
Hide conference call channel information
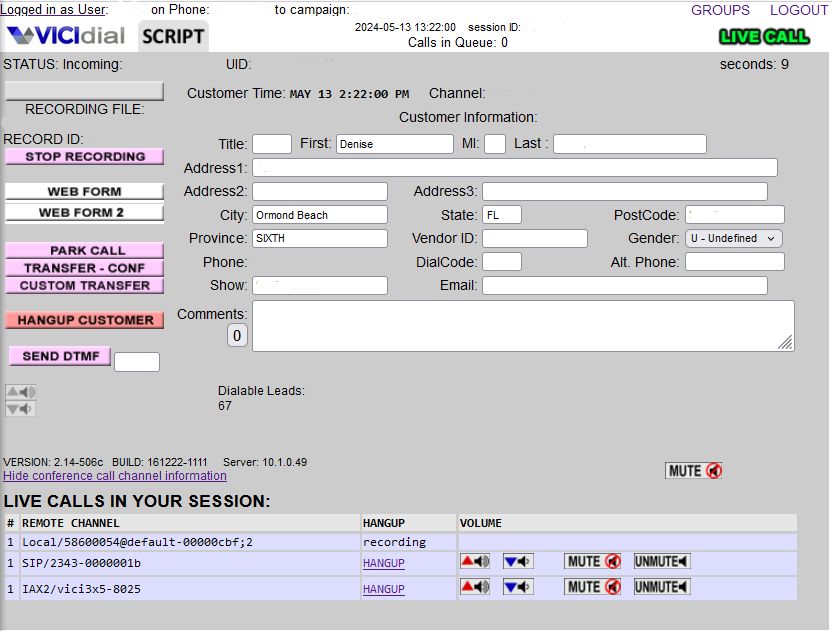[115, 476]
